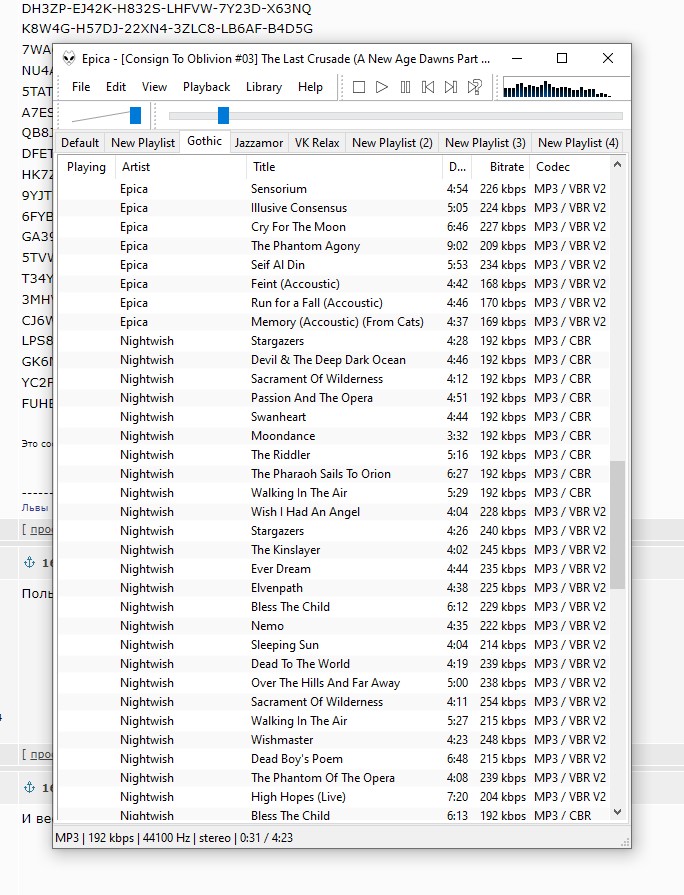Sort by the Bitrate column header

click(x=500, y=167)
